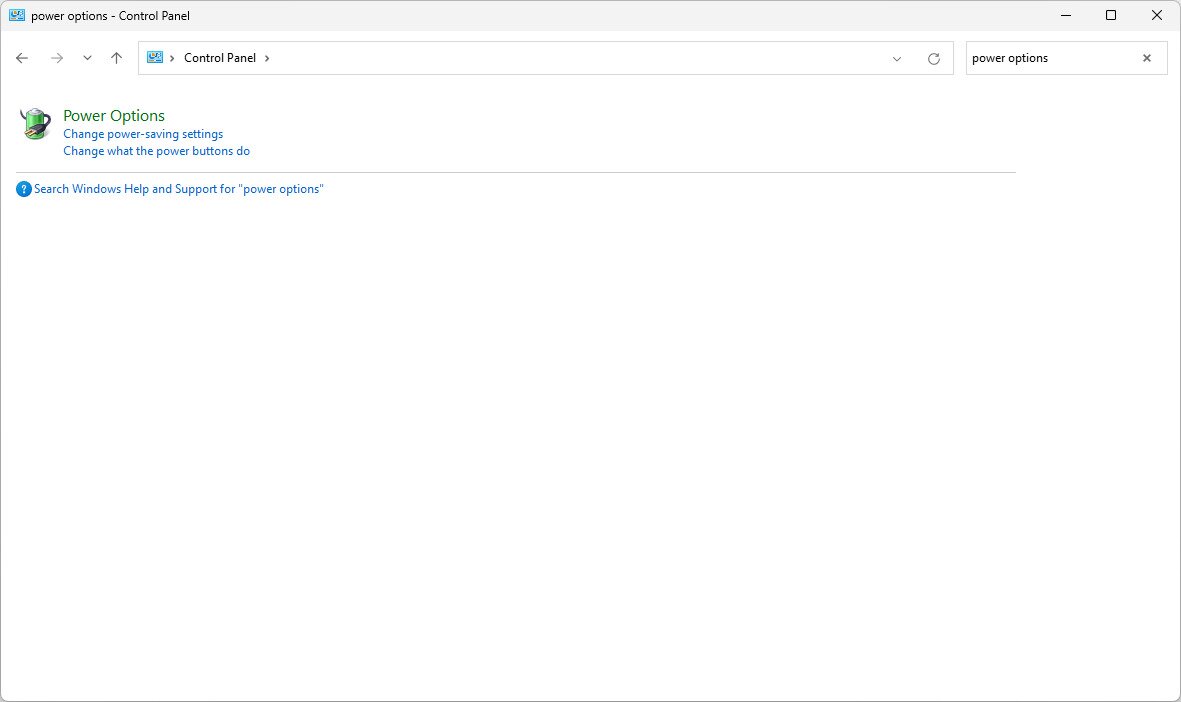Open Change what the power buttons do

point(157,151)
